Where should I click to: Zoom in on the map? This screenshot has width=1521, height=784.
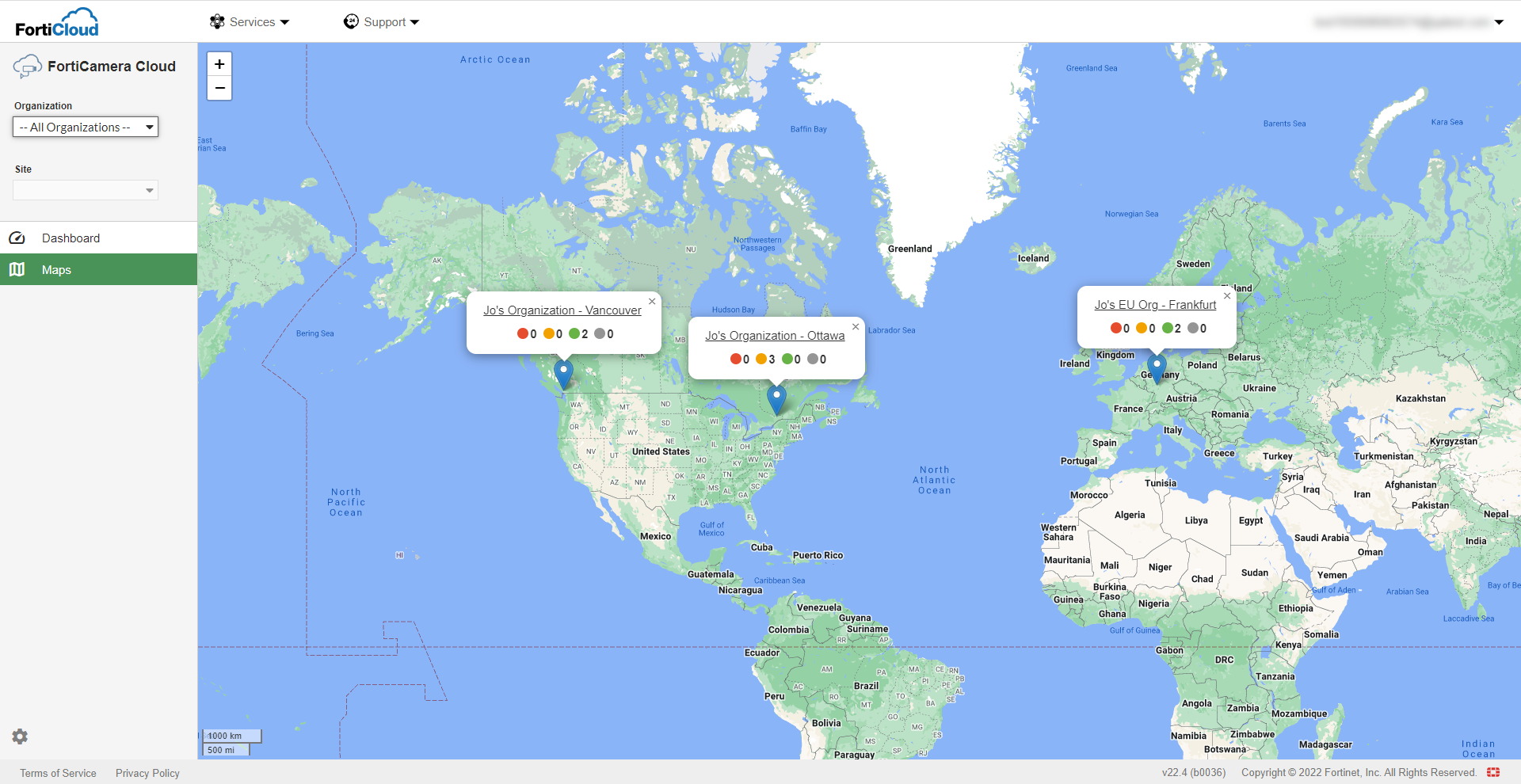click(x=219, y=64)
